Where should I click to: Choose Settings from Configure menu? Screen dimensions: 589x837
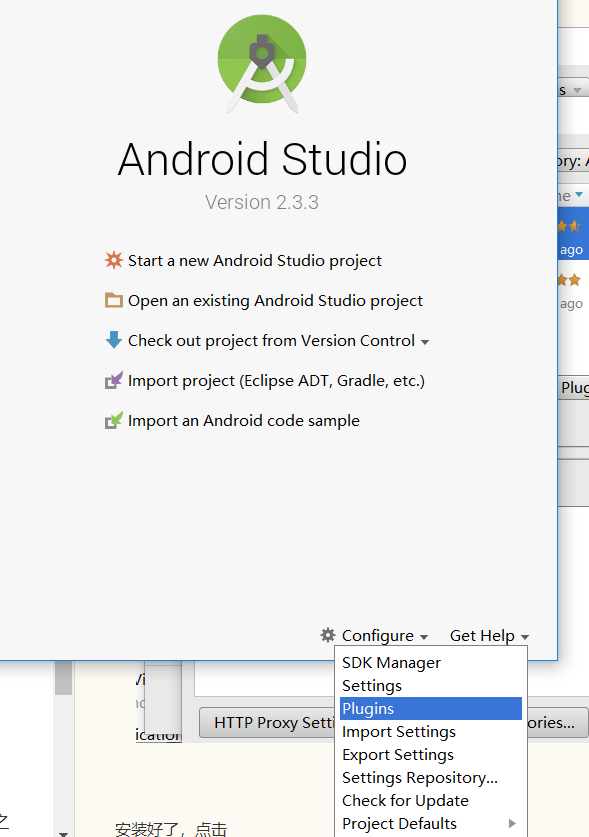tap(431, 685)
